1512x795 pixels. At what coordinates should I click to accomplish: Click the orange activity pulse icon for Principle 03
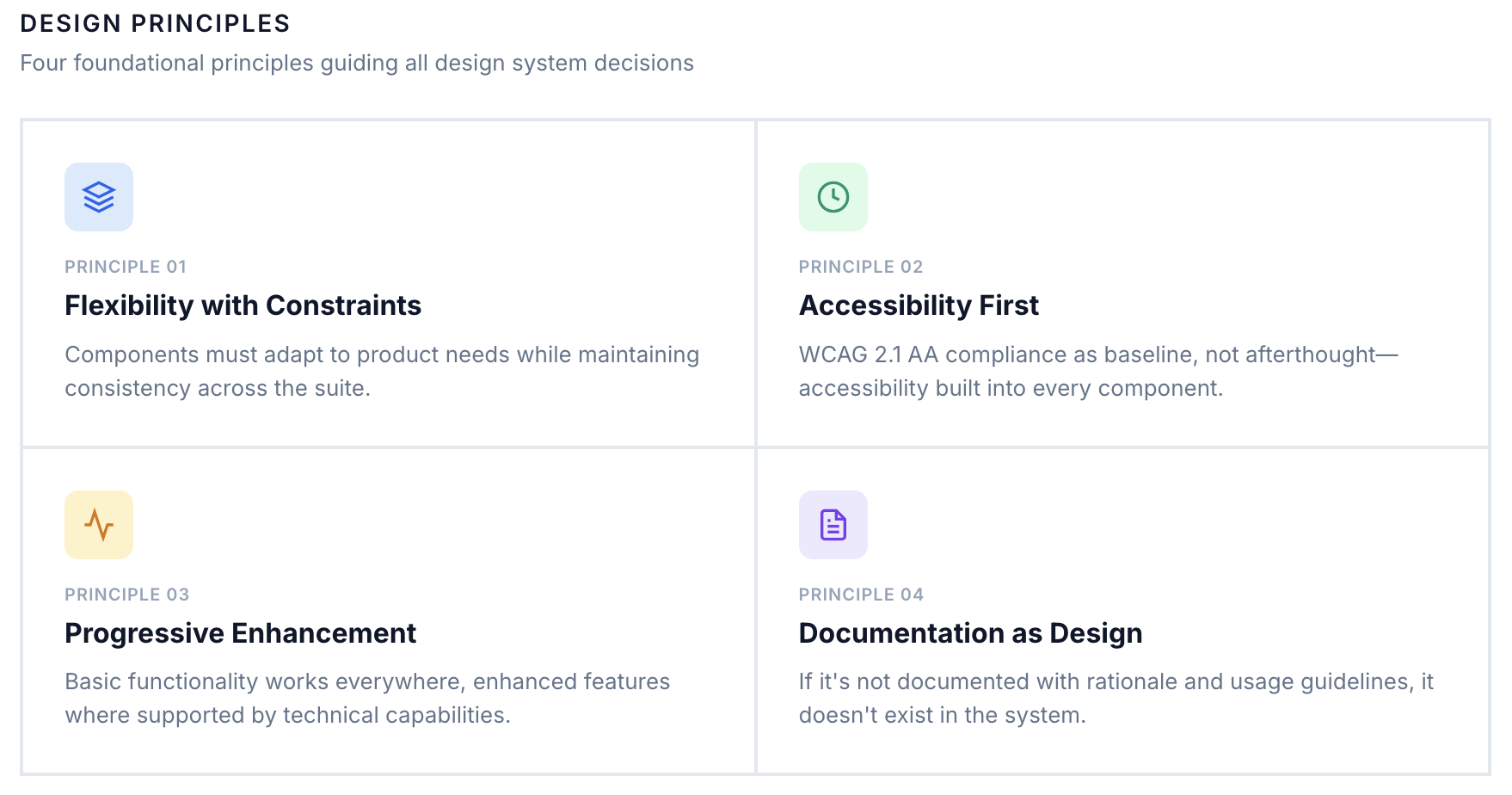pyautogui.click(x=99, y=525)
